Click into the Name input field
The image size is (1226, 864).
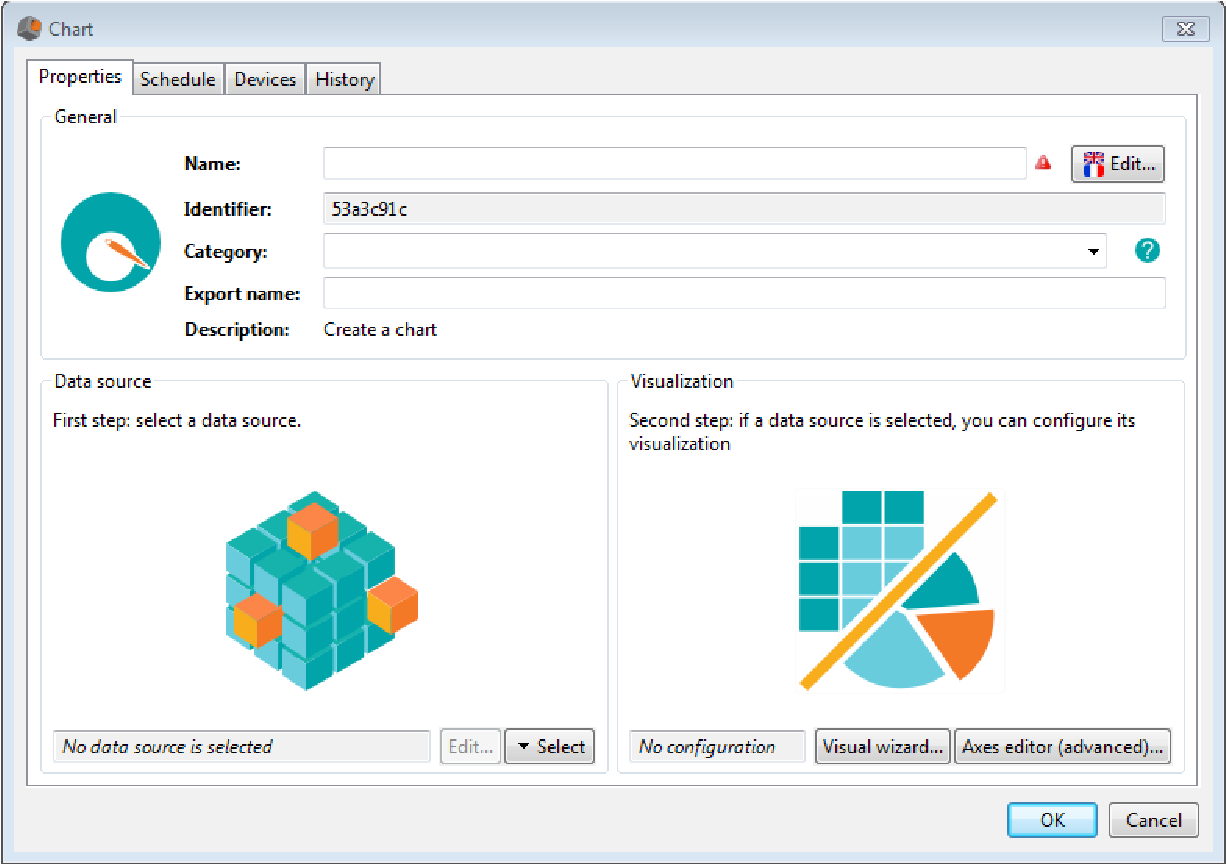click(x=675, y=163)
